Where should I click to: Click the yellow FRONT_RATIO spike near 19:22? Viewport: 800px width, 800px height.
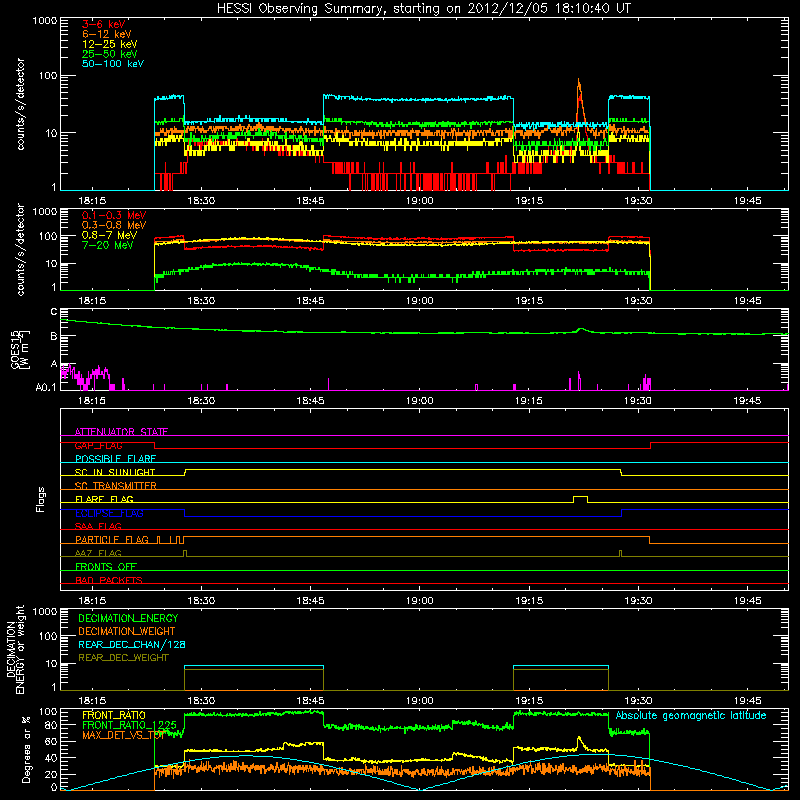pyautogui.click(x=580, y=740)
